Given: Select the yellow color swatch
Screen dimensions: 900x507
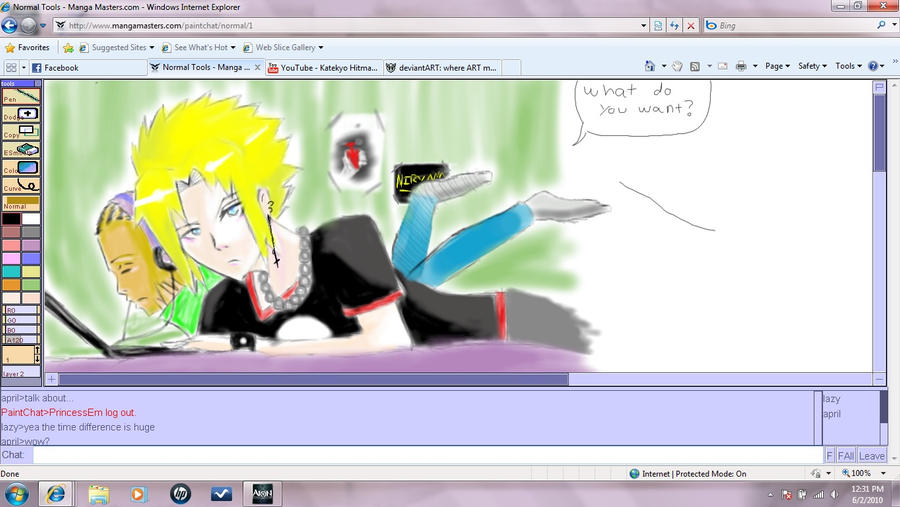Looking at the screenshot, I should 31,272.
